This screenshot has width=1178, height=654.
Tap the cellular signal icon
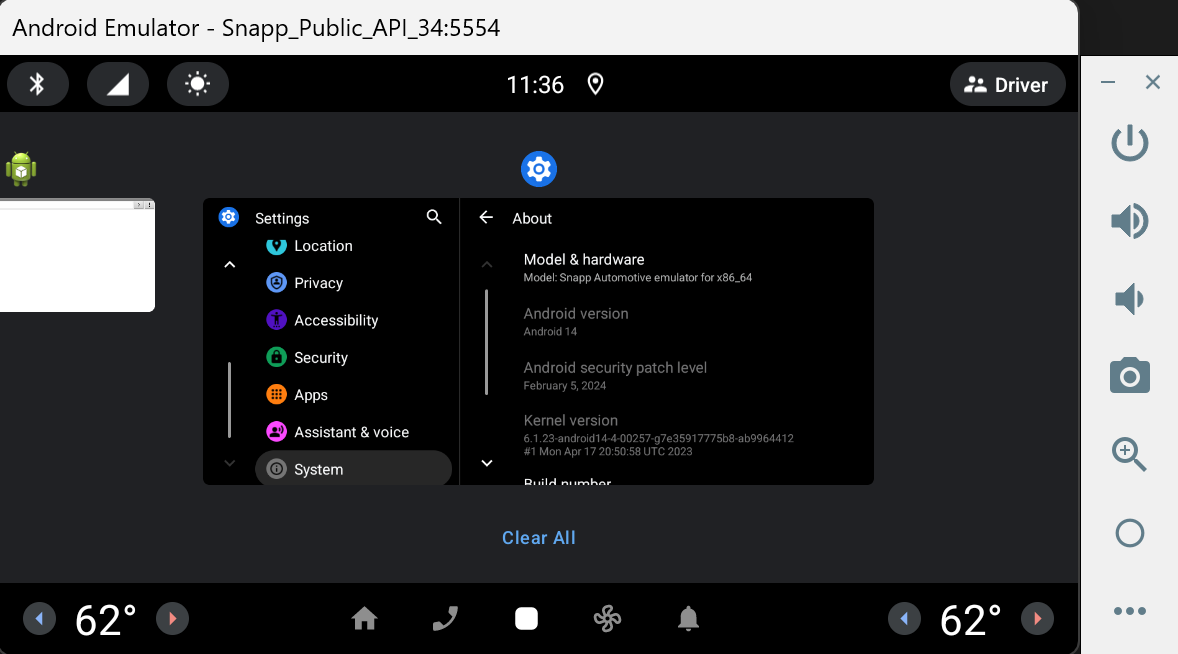coord(118,85)
